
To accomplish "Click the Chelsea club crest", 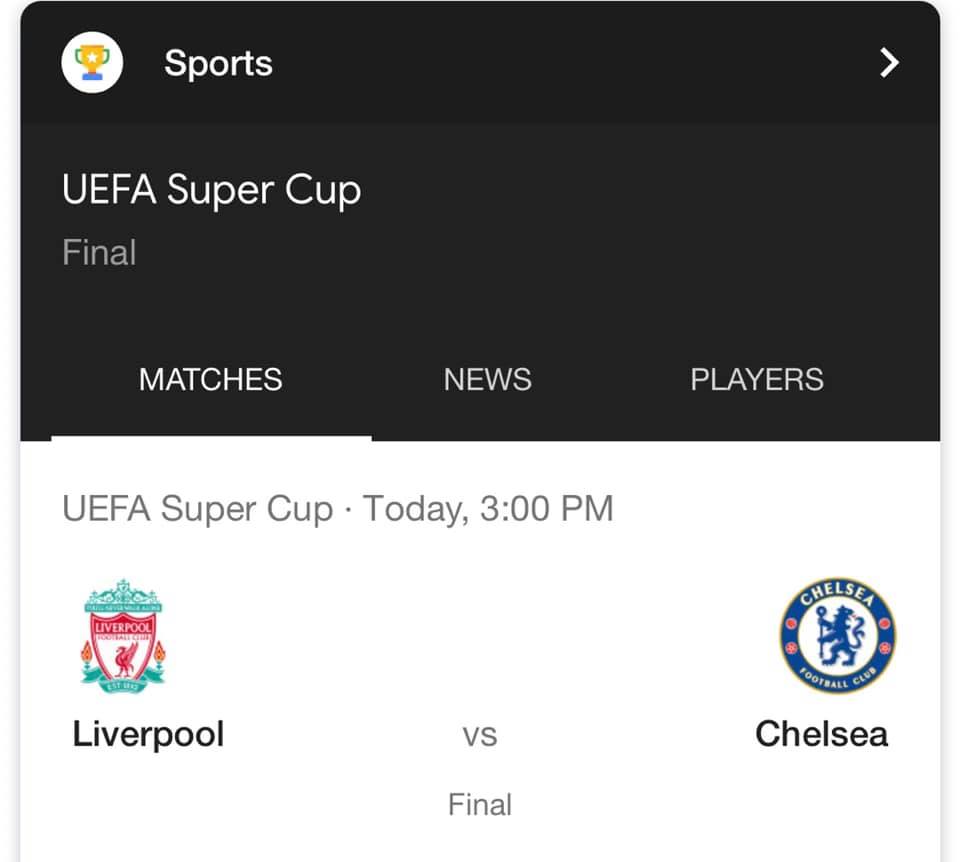I will pos(837,636).
